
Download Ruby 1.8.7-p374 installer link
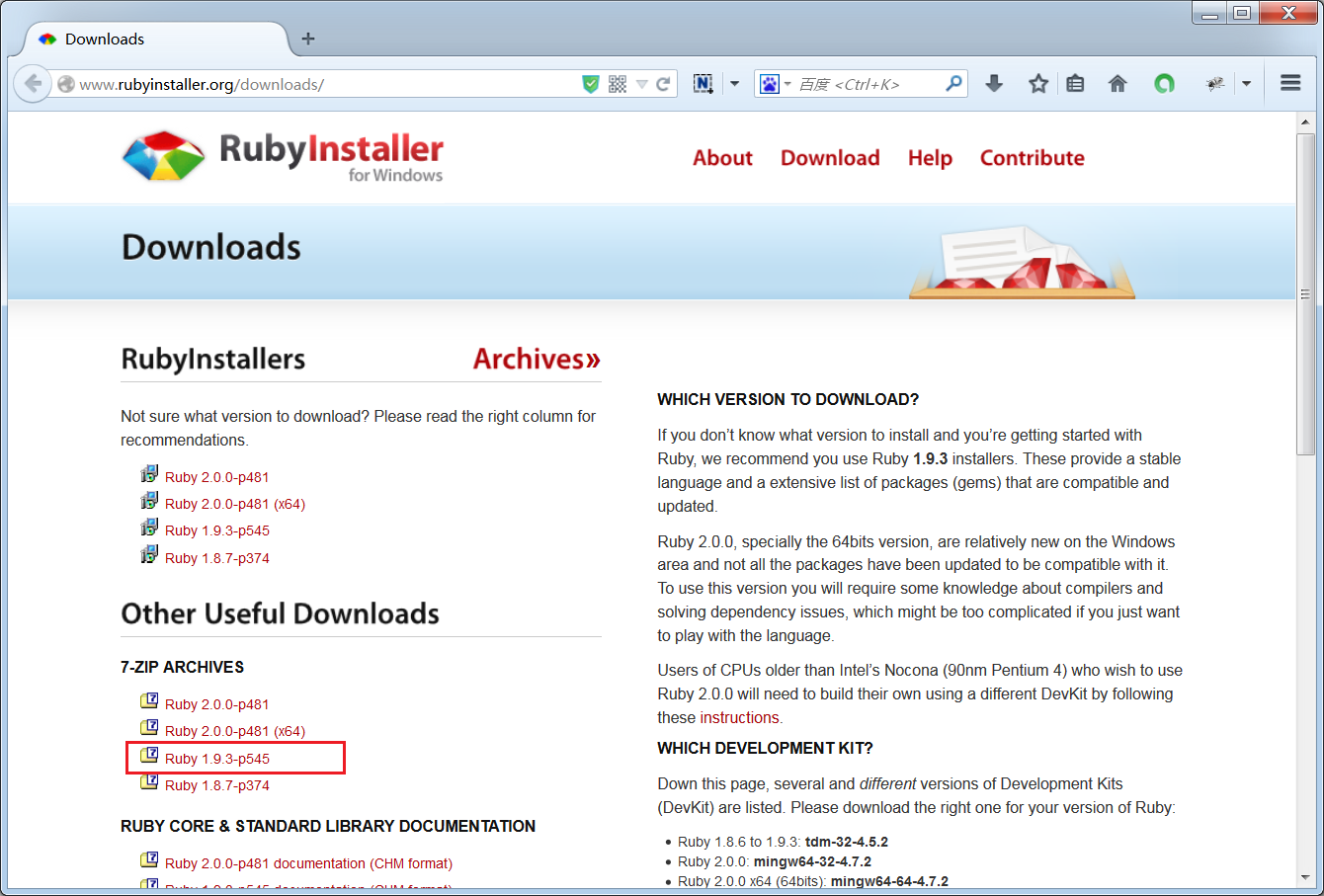[x=217, y=558]
